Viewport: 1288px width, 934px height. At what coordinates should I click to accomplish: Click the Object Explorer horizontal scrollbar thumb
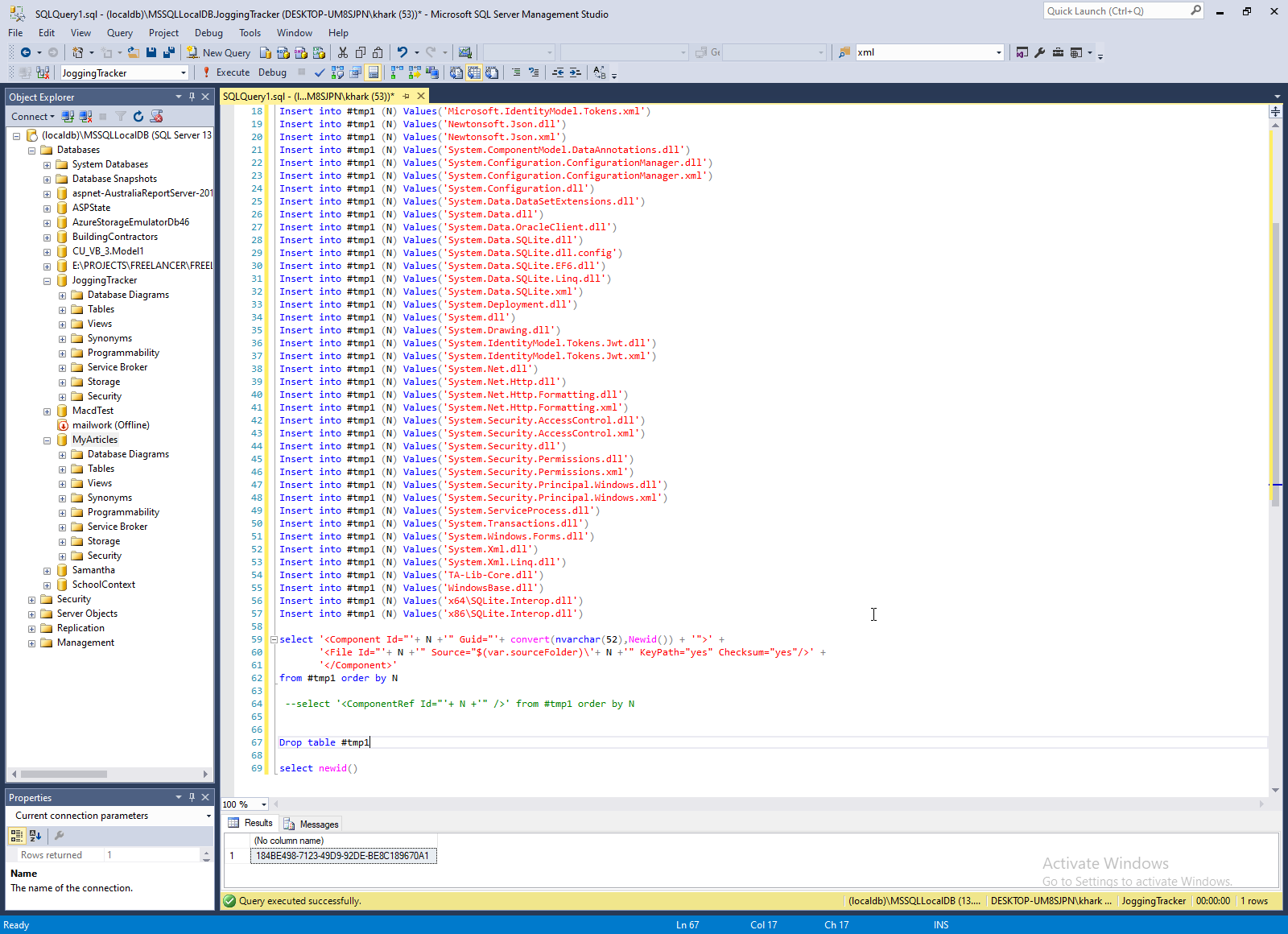click(64, 774)
